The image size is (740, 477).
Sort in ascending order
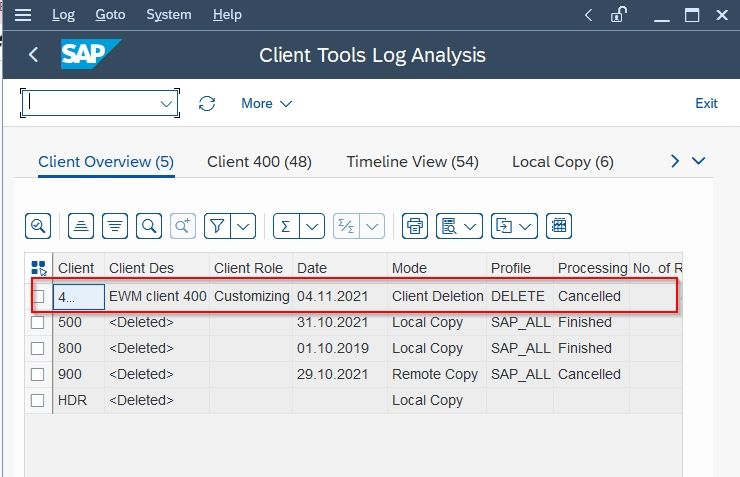[81, 226]
